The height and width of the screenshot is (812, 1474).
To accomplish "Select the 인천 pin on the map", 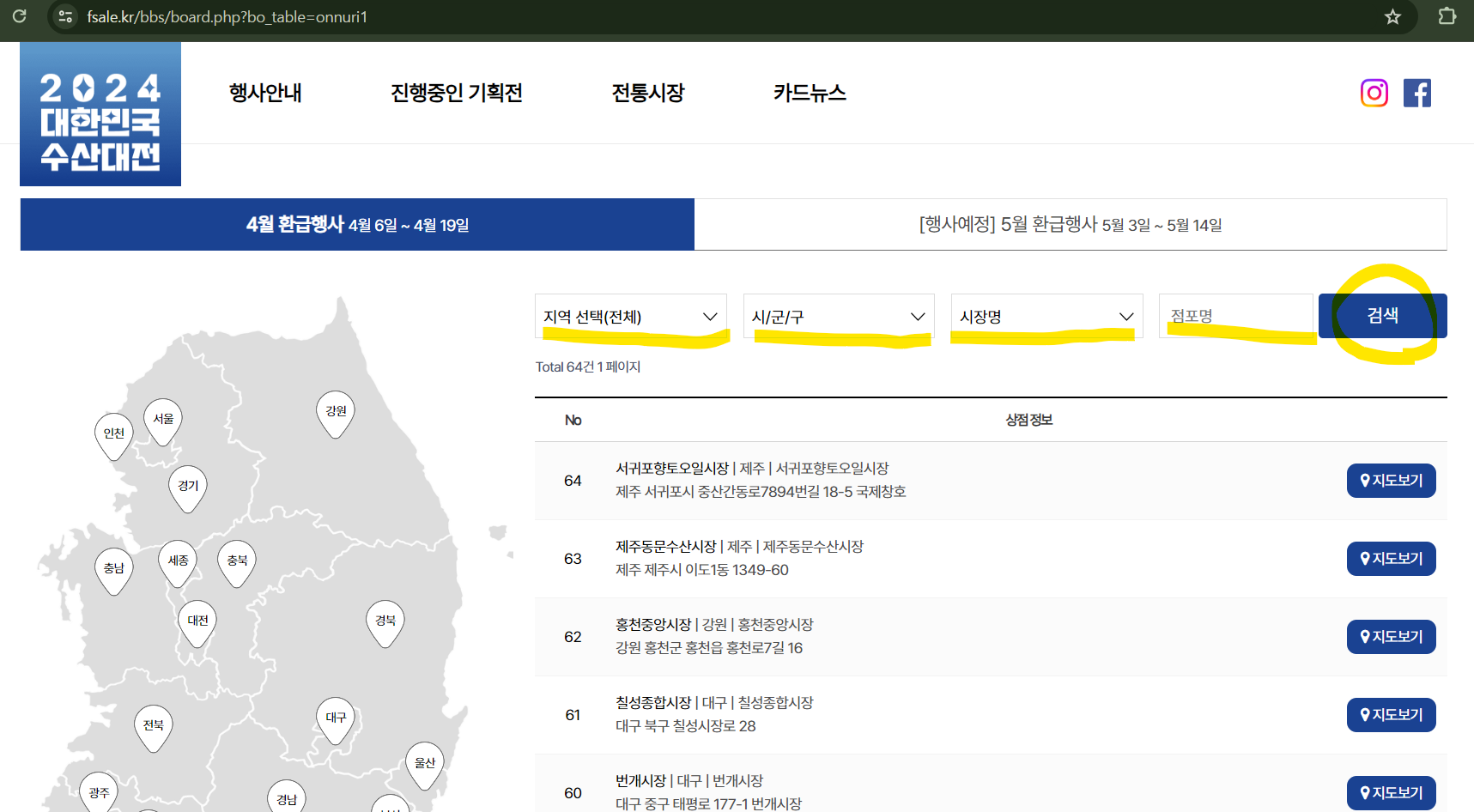I will click(112, 432).
